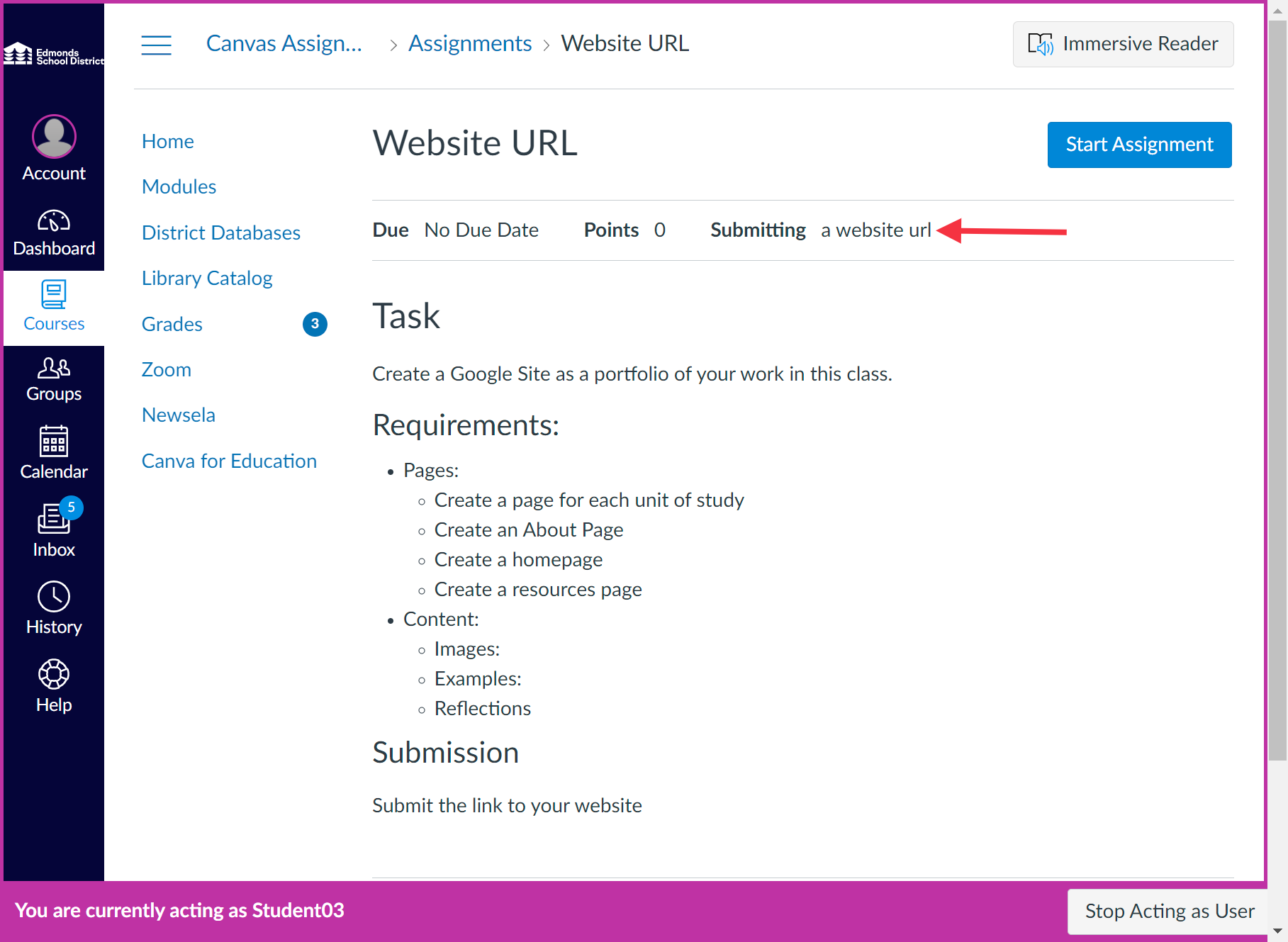The width and height of the screenshot is (1288, 942).
Task: Open the Dashboard speedometer icon
Action: click(54, 222)
